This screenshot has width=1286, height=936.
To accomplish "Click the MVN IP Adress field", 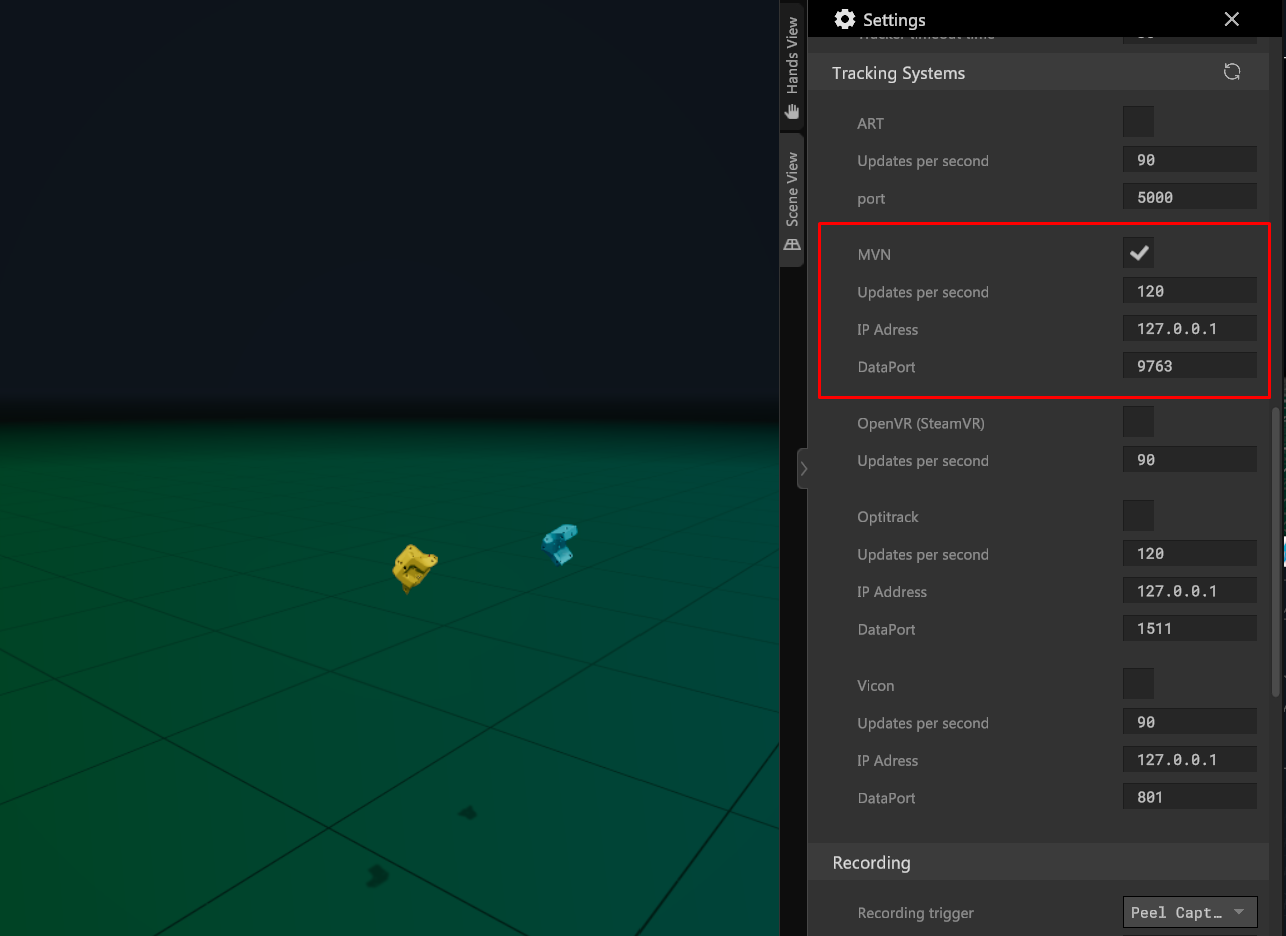I will (x=1190, y=328).
